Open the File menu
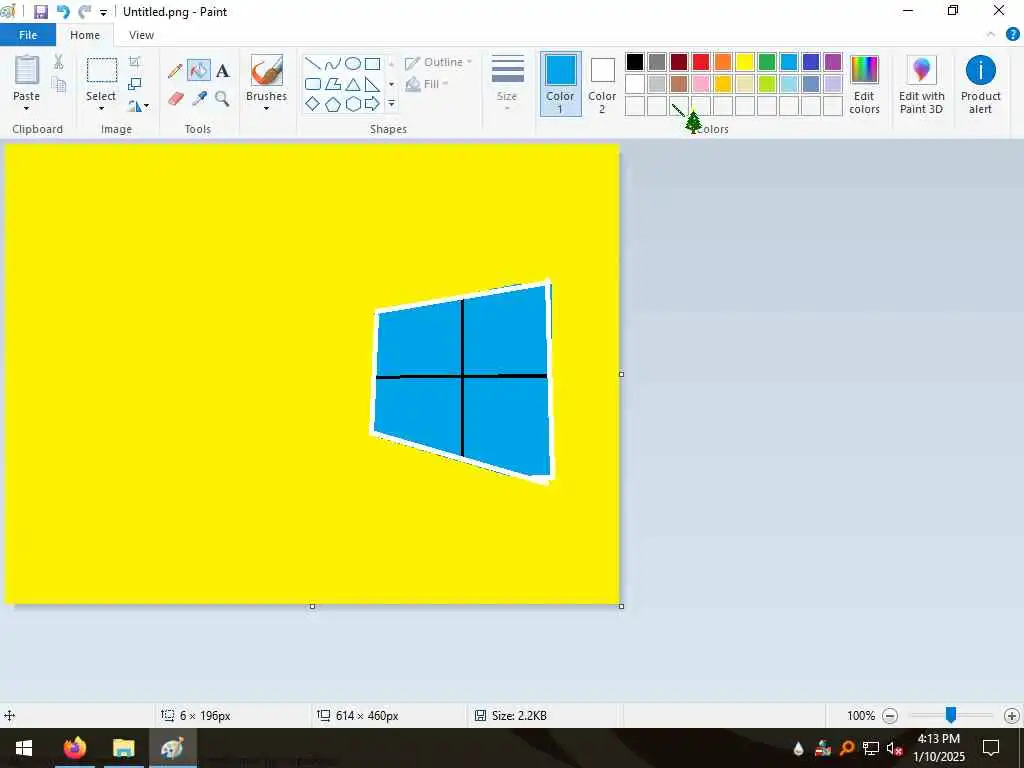Screen dimensions: 1024x768 click(x=28, y=35)
